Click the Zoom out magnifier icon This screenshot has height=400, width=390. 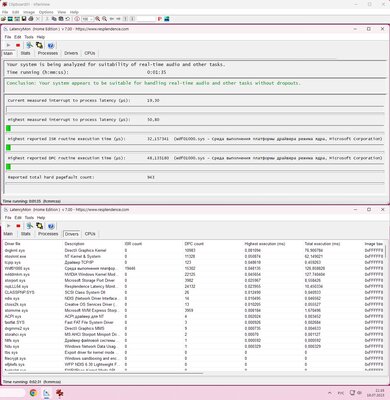(105, 19)
